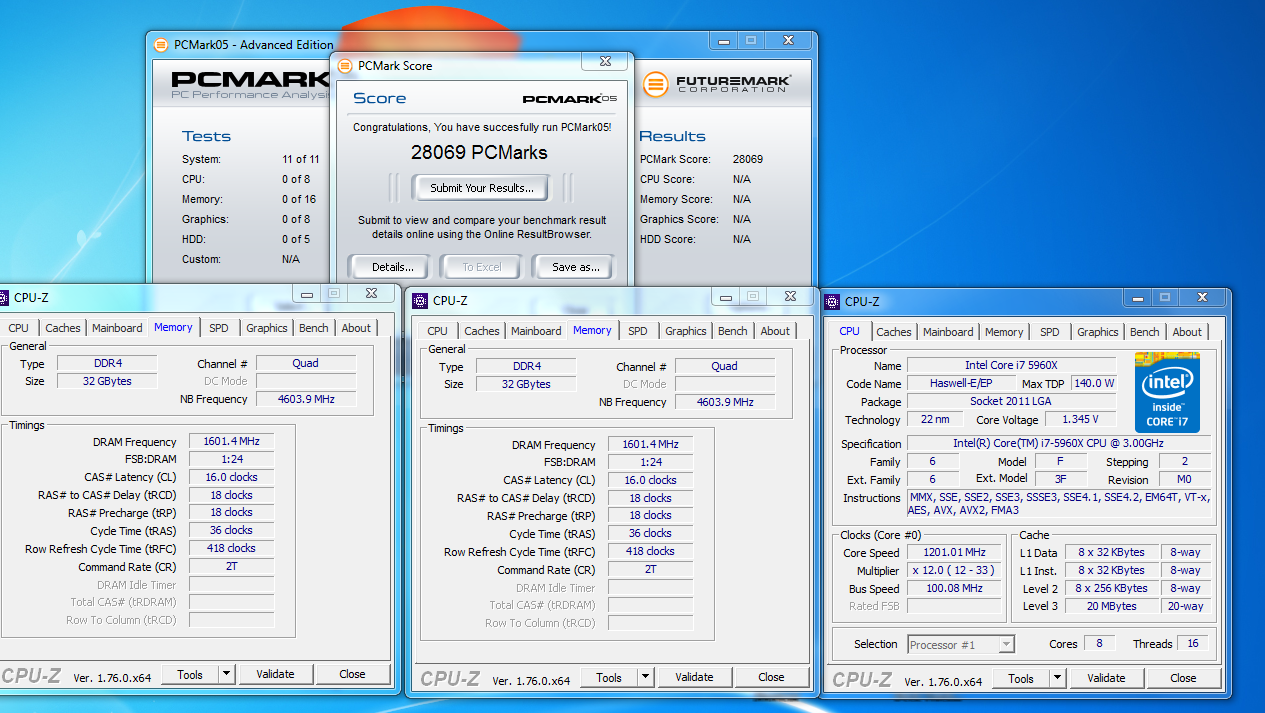Click the Core Speed value 1201.01 MHz
Viewport: 1265px width, 713px height.
click(955, 553)
